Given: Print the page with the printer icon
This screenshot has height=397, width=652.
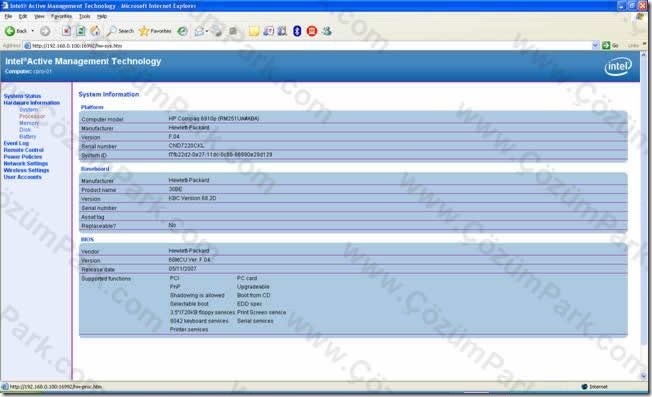Looking at the screenshot, I should pos(217,31).
